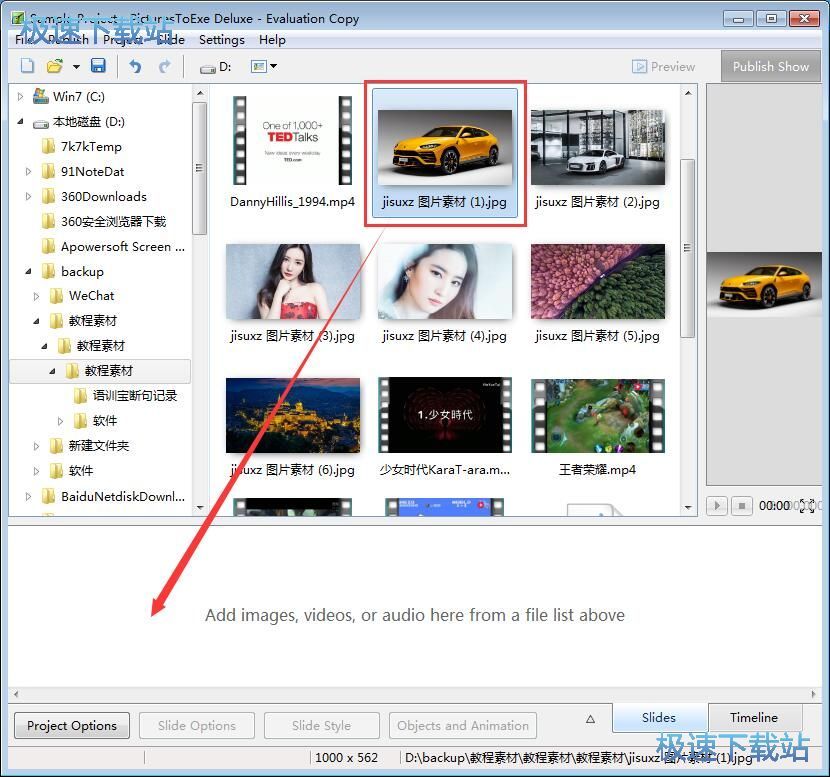Collapse the 本地磁盘 (D:) drive node
Image resolution: width=830 pixels, height=777 pixels.
(x=21, y=122)
